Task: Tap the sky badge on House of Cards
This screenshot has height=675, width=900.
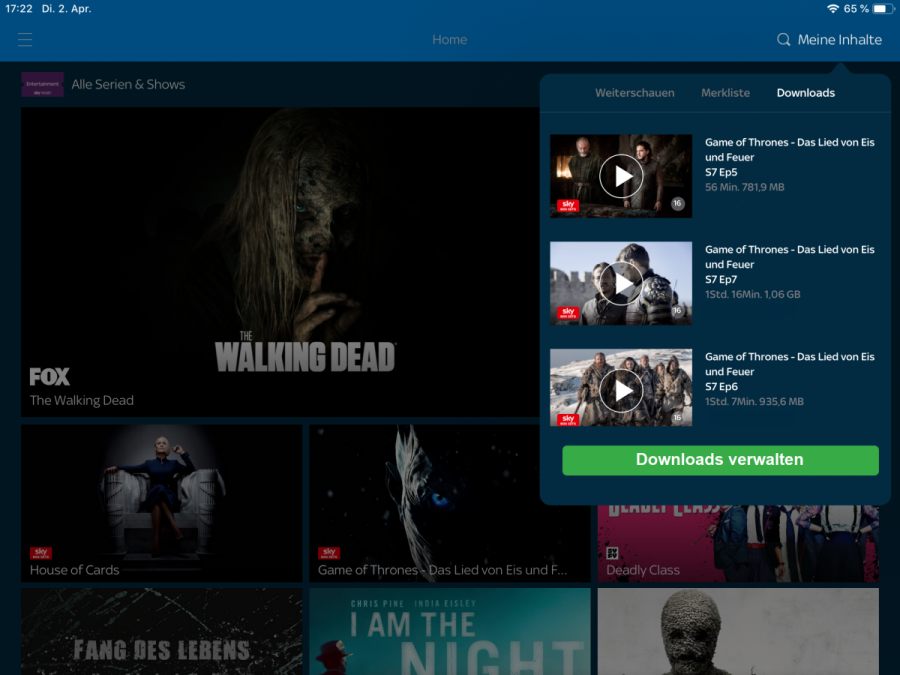Action: [x=41, y=553]
